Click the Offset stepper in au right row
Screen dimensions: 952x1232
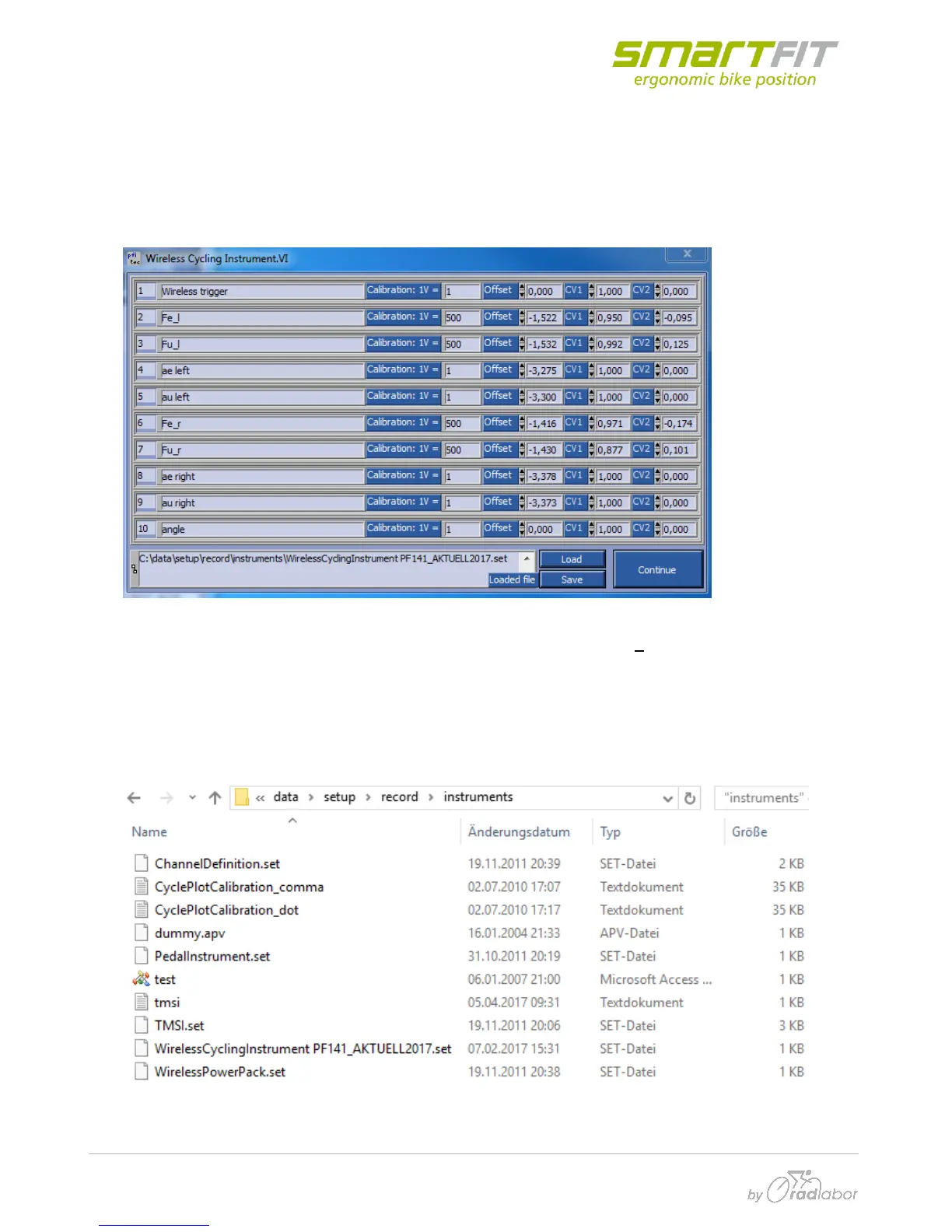tap(522, 502)
